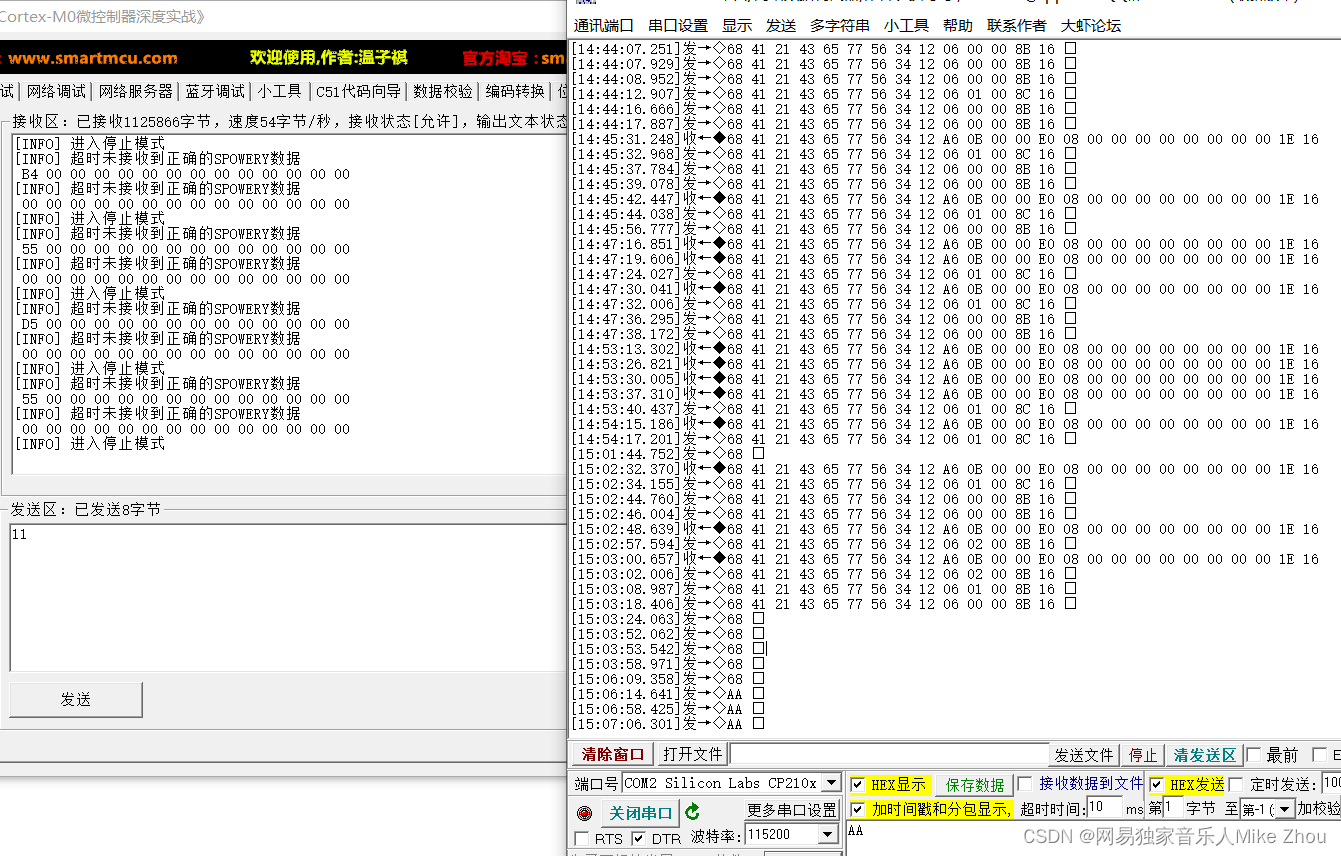Click the 关闭串口 button
1341x856 pixels.
(x=640, y=813)
